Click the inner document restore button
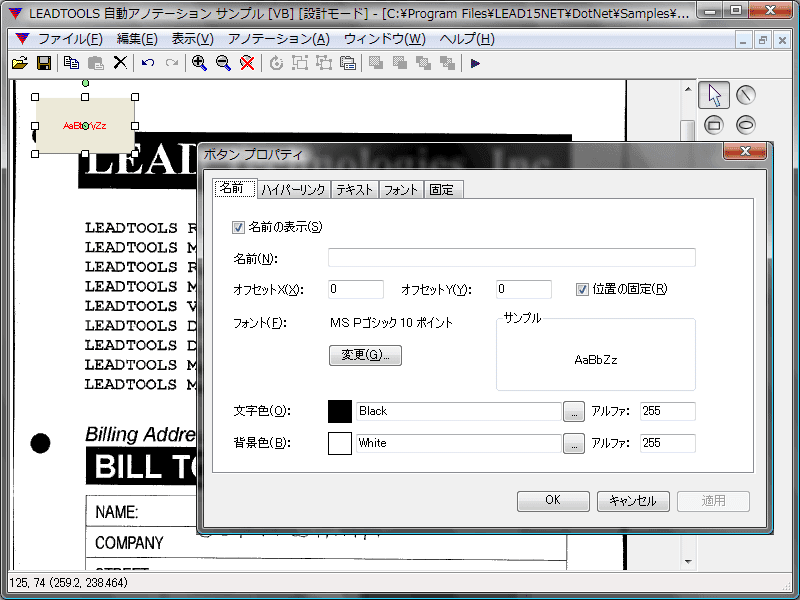 (763, 40)
